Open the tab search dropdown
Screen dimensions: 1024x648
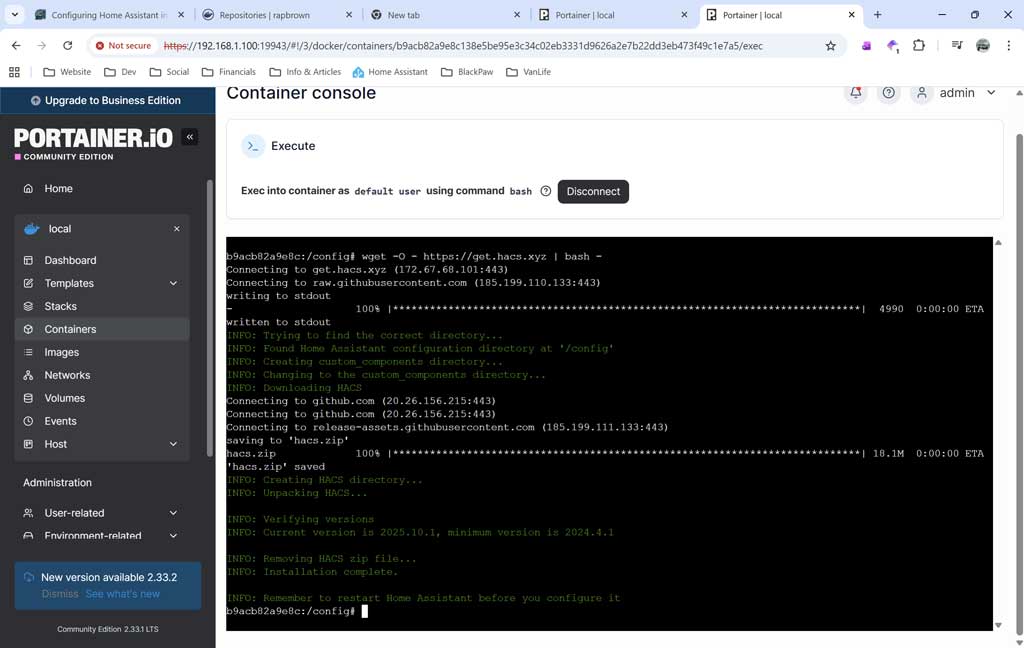click(x=14, y=14)
